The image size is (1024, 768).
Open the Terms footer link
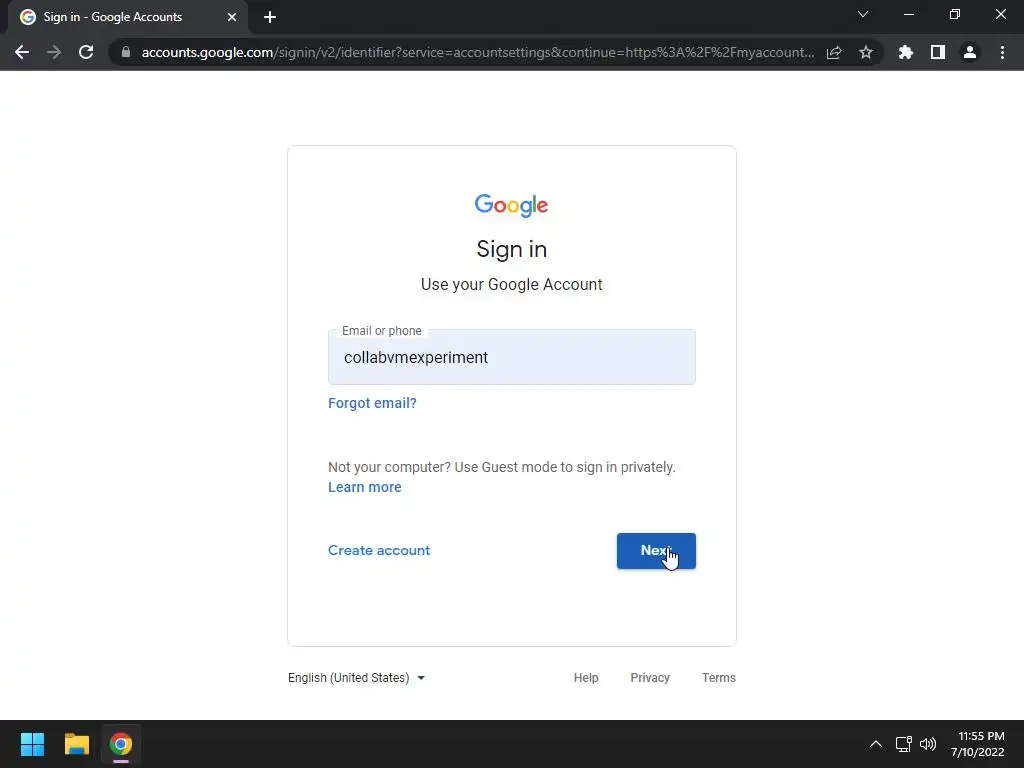718,678
